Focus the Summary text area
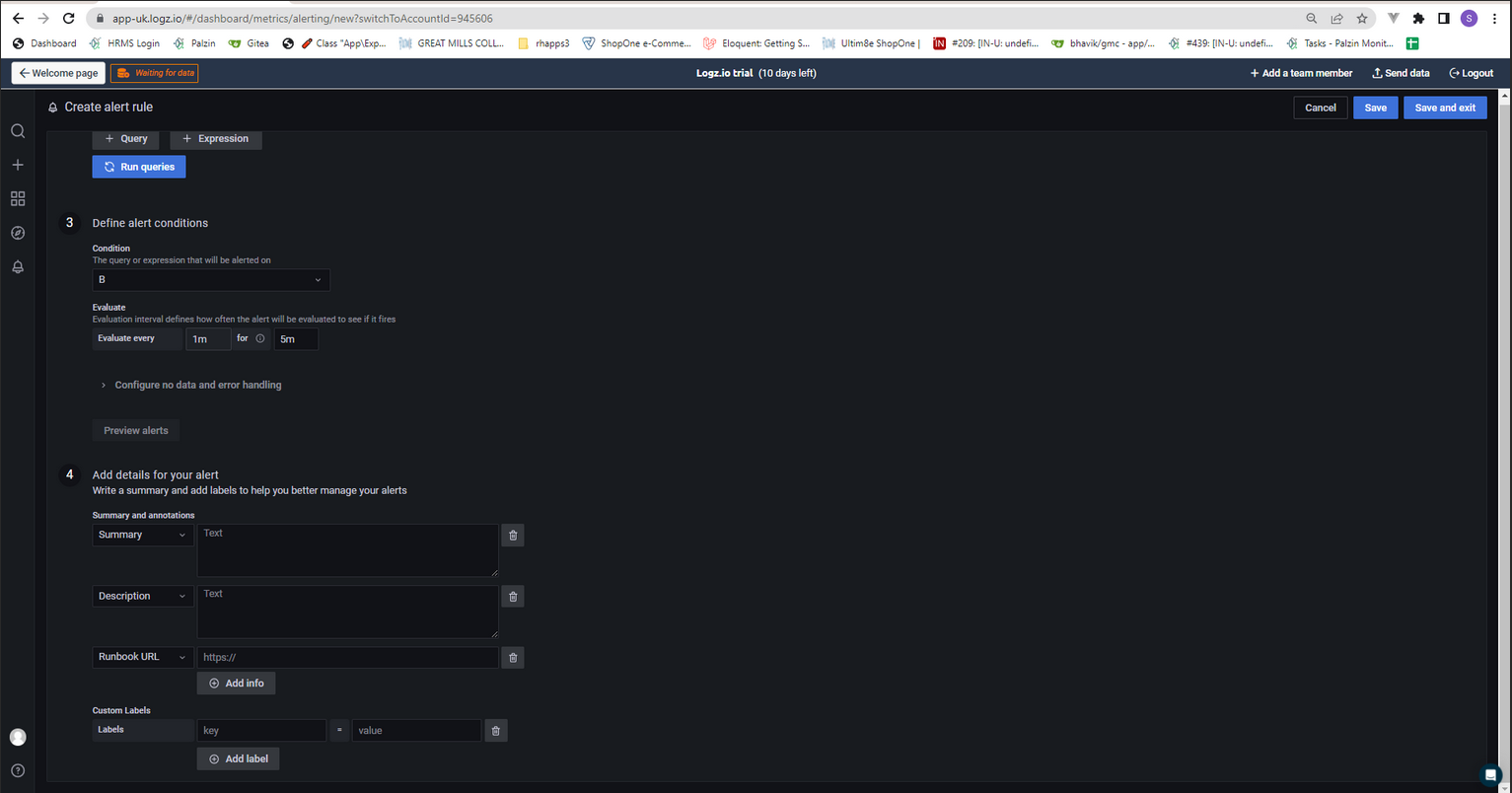 pyautogui.click(x=348, y=550)
